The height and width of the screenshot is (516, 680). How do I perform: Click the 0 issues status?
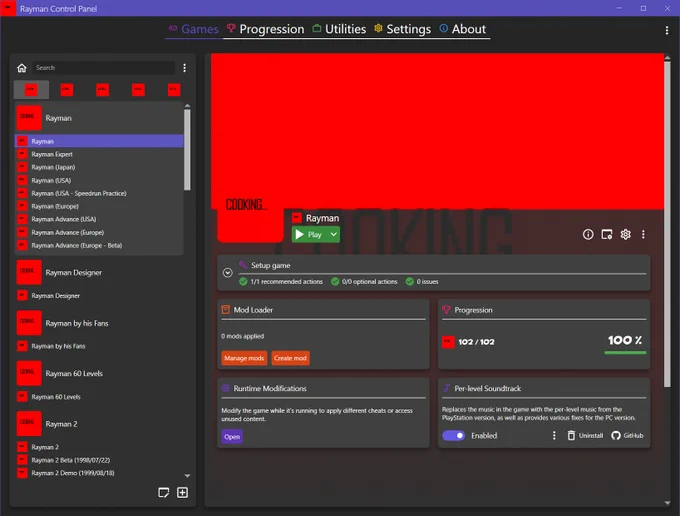click(422, 282)
